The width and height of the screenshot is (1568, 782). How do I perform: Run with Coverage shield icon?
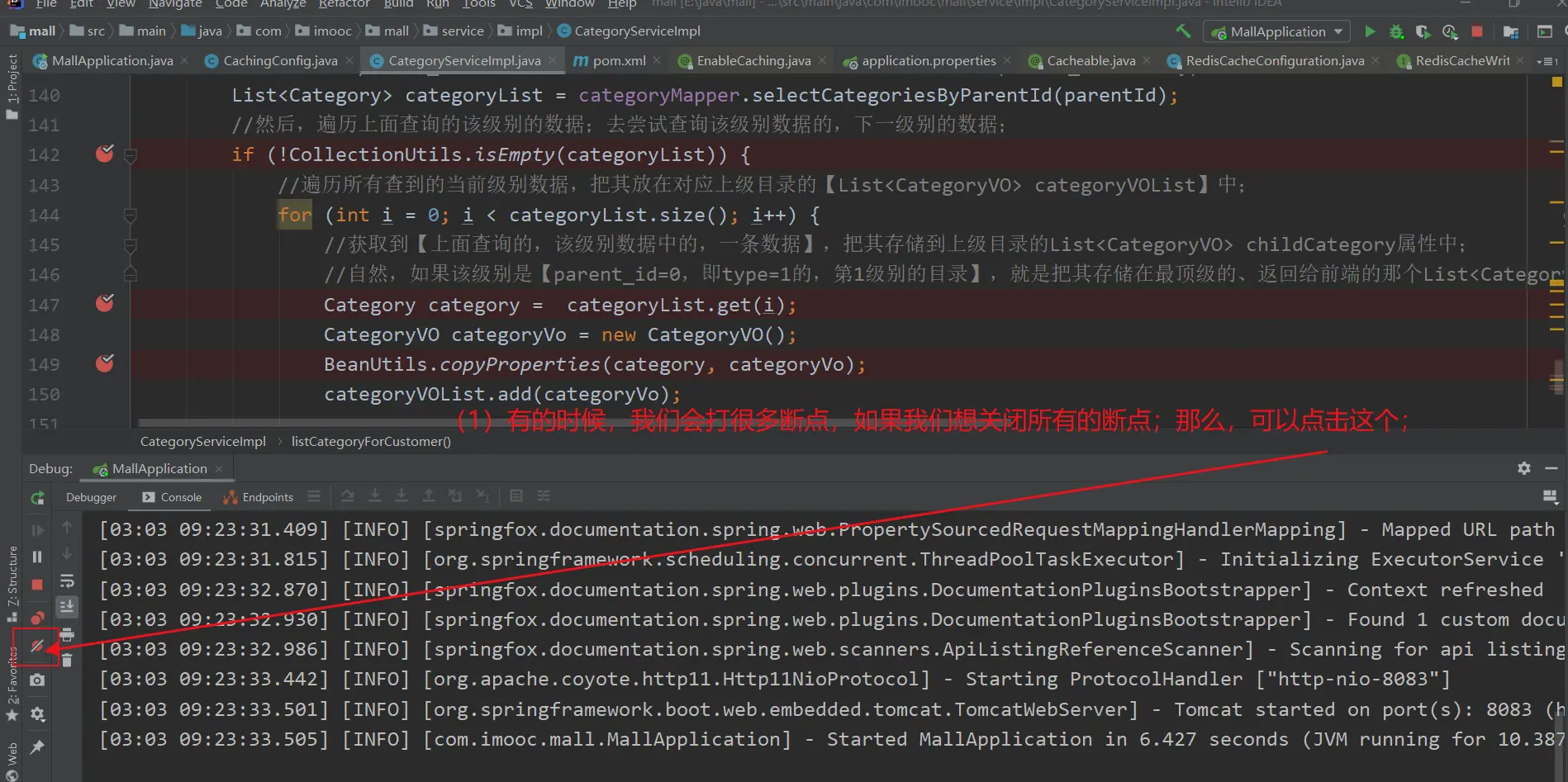click(1423, 31)
